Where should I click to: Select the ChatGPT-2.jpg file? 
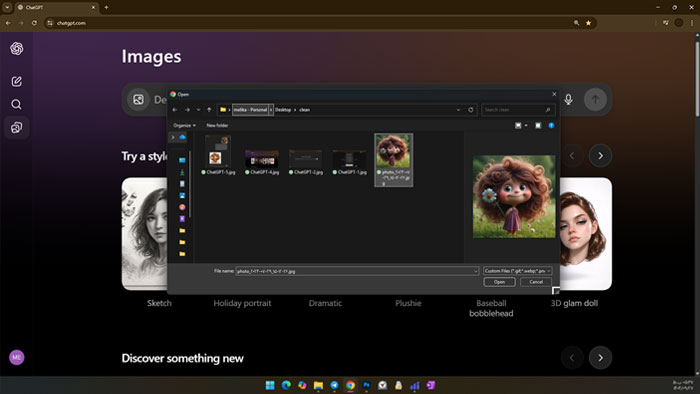(x=306, y=162)
